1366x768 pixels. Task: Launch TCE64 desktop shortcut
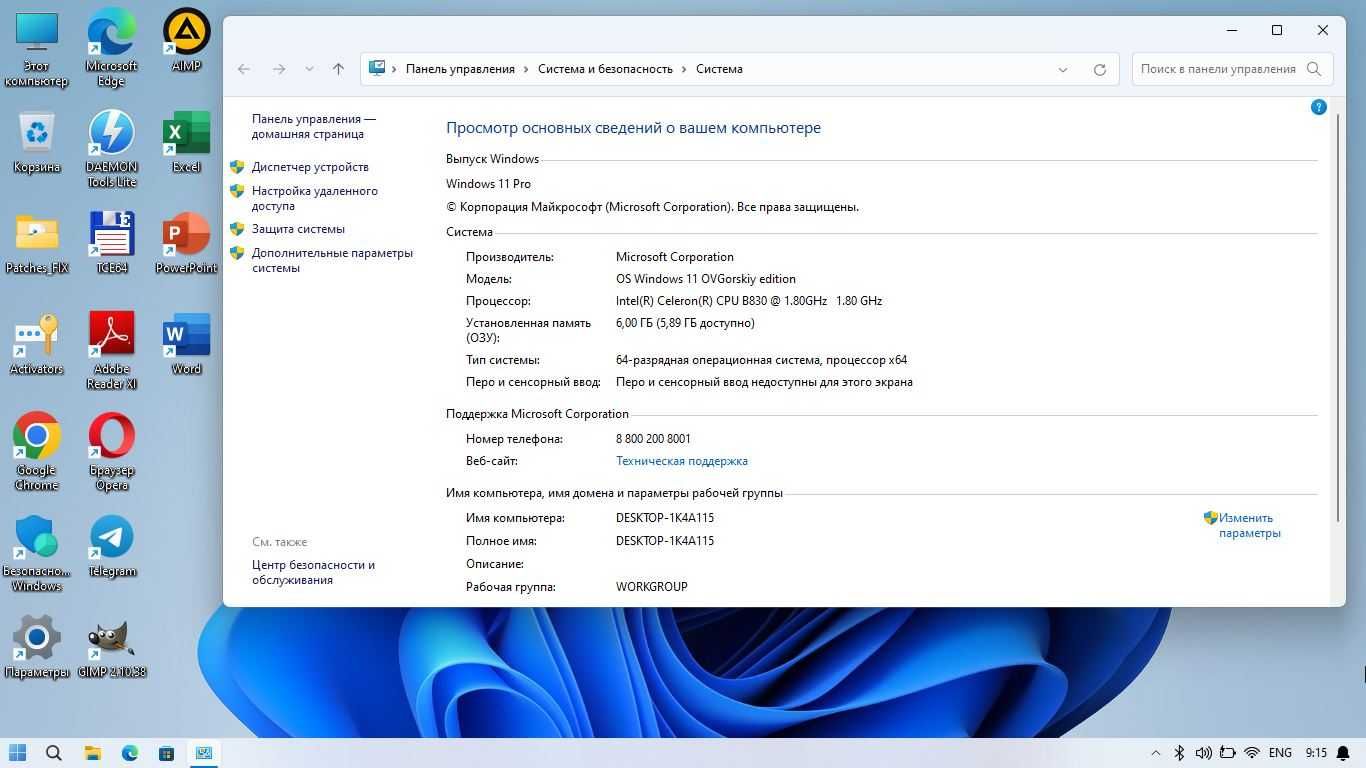pyautogui.click(x=111, y=243)
